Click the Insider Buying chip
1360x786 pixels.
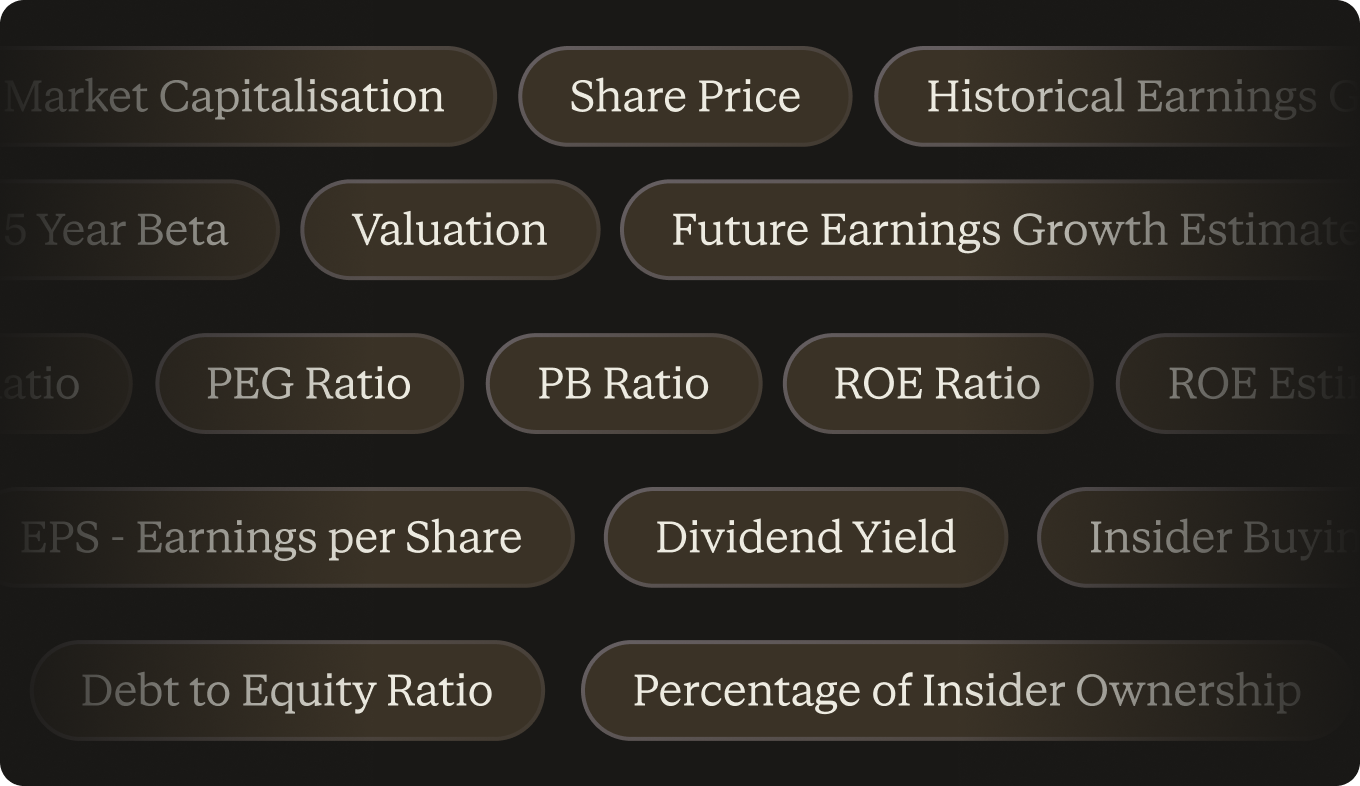(x=1200, y=538)
